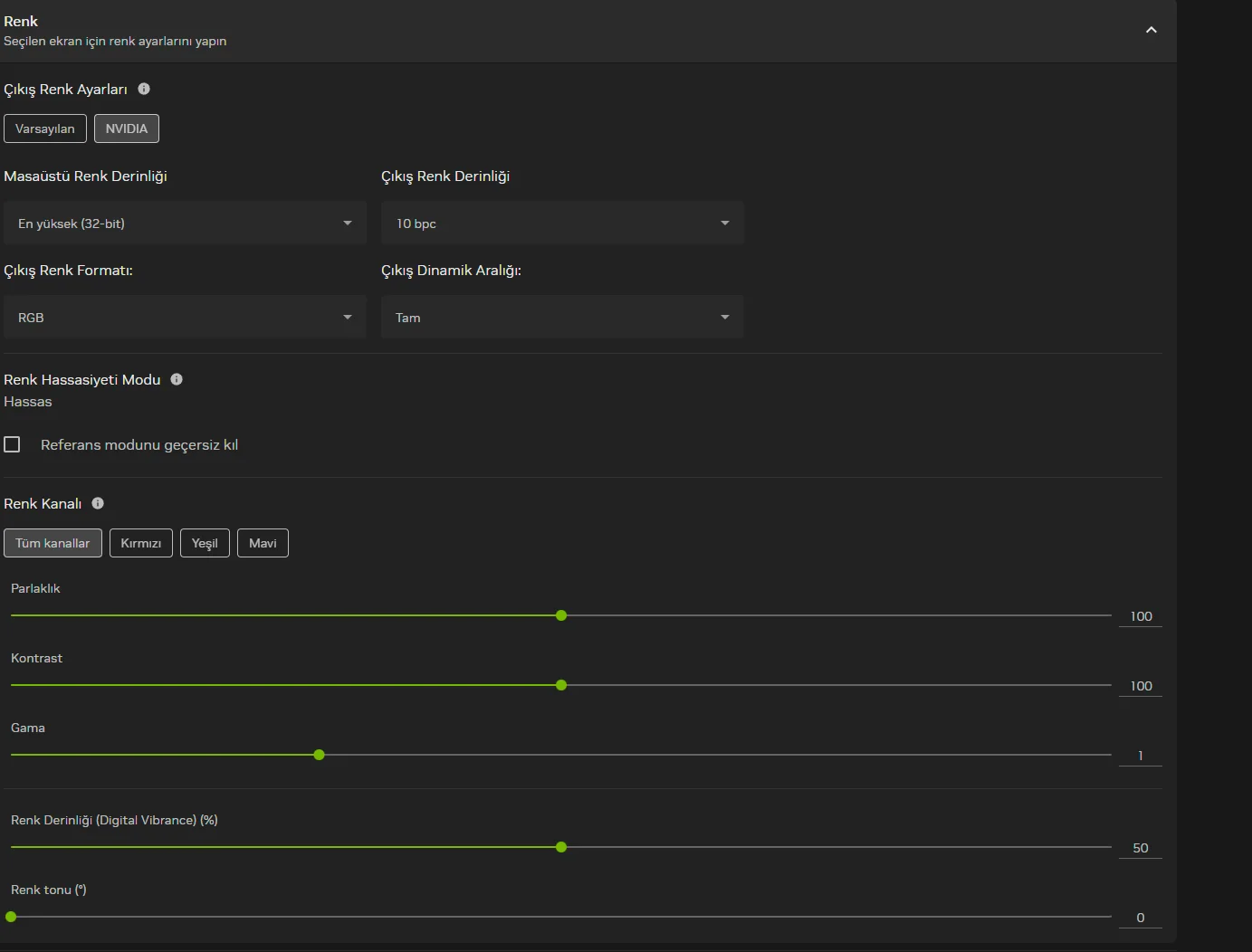Screen dimensions: 1252x952
Task: Select the Yeşil color channel
Action: 205,543
